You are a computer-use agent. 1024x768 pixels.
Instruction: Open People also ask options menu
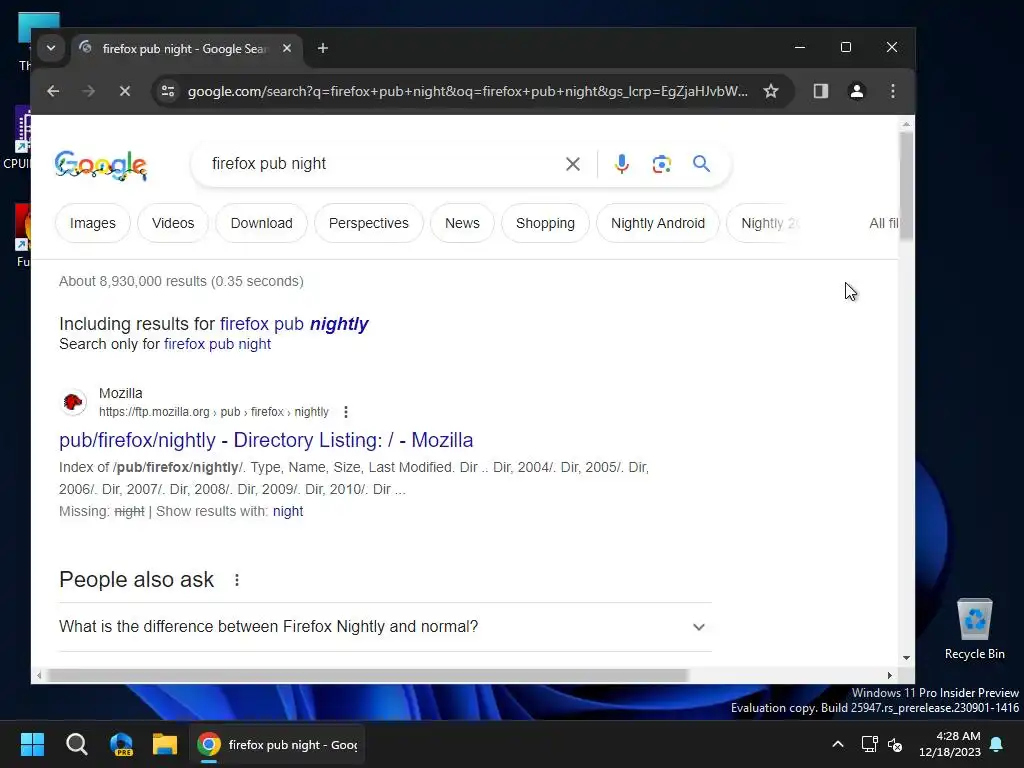[237, 580]
